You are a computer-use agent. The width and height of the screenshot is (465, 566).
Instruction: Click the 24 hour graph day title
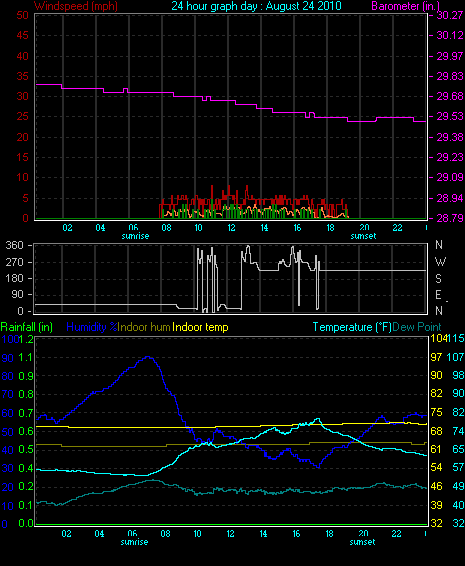pos(256,6)
